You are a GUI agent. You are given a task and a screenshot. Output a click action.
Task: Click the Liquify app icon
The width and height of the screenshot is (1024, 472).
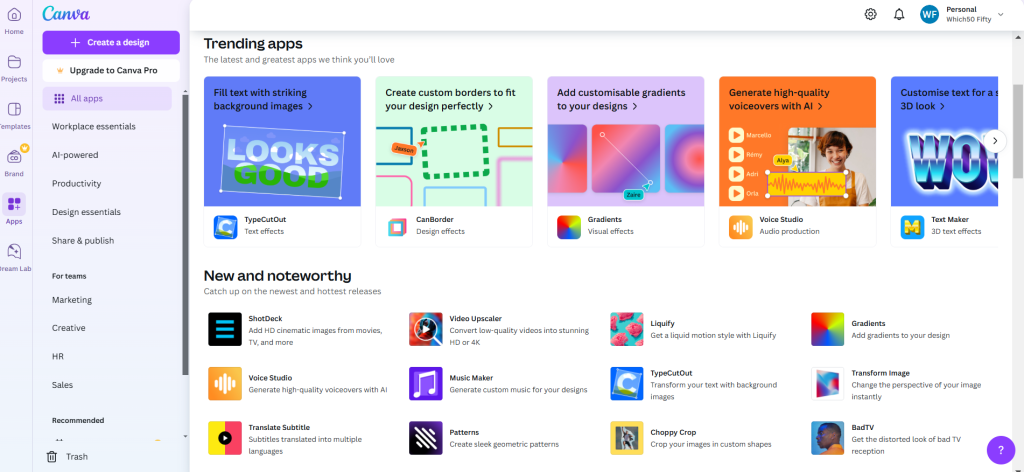[x=626, y=328]
